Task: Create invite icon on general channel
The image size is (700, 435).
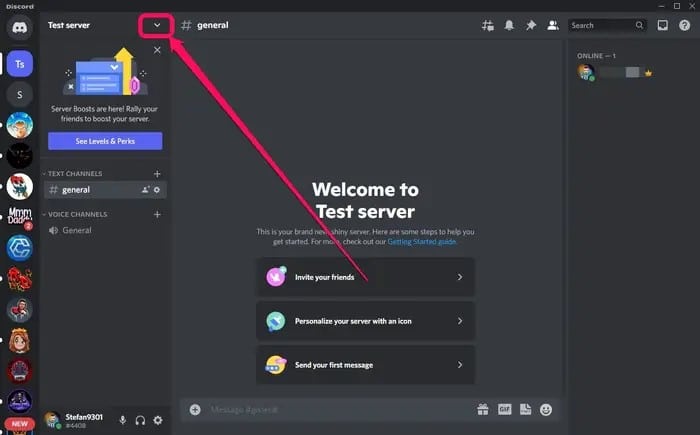Action: point(146,190)
